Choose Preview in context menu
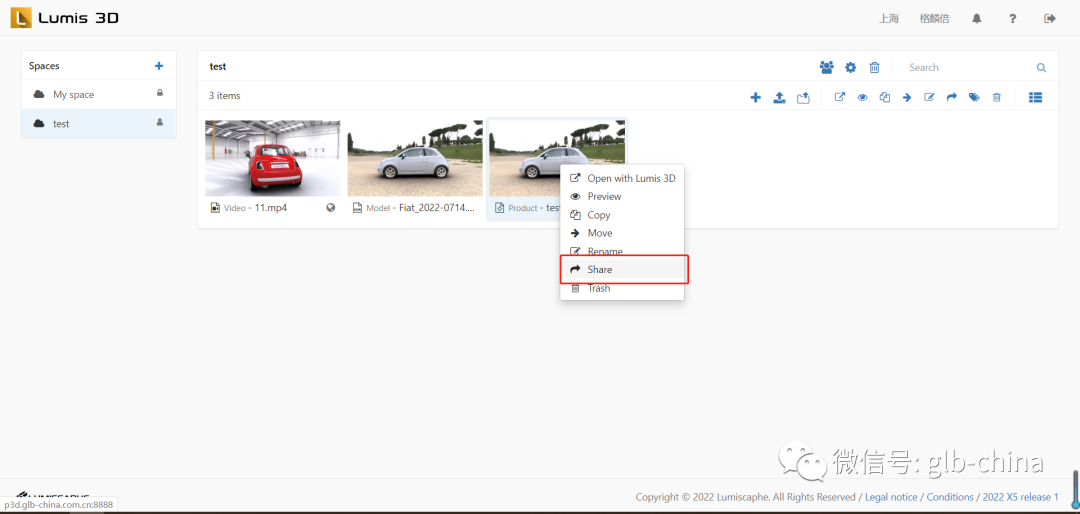Screen dimensions: 1080x514 coord(622,196)
